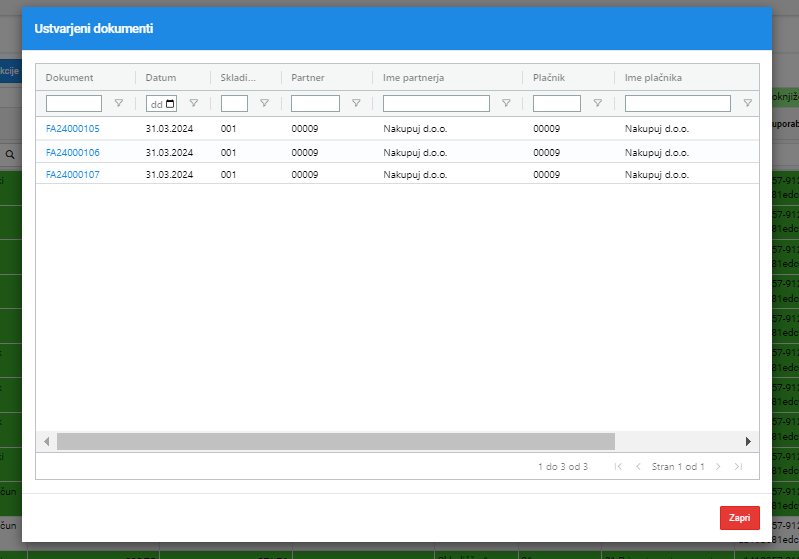Sort by the Partner column header
Viewport: 799px width, 559px height.
[x=308, y=78]
